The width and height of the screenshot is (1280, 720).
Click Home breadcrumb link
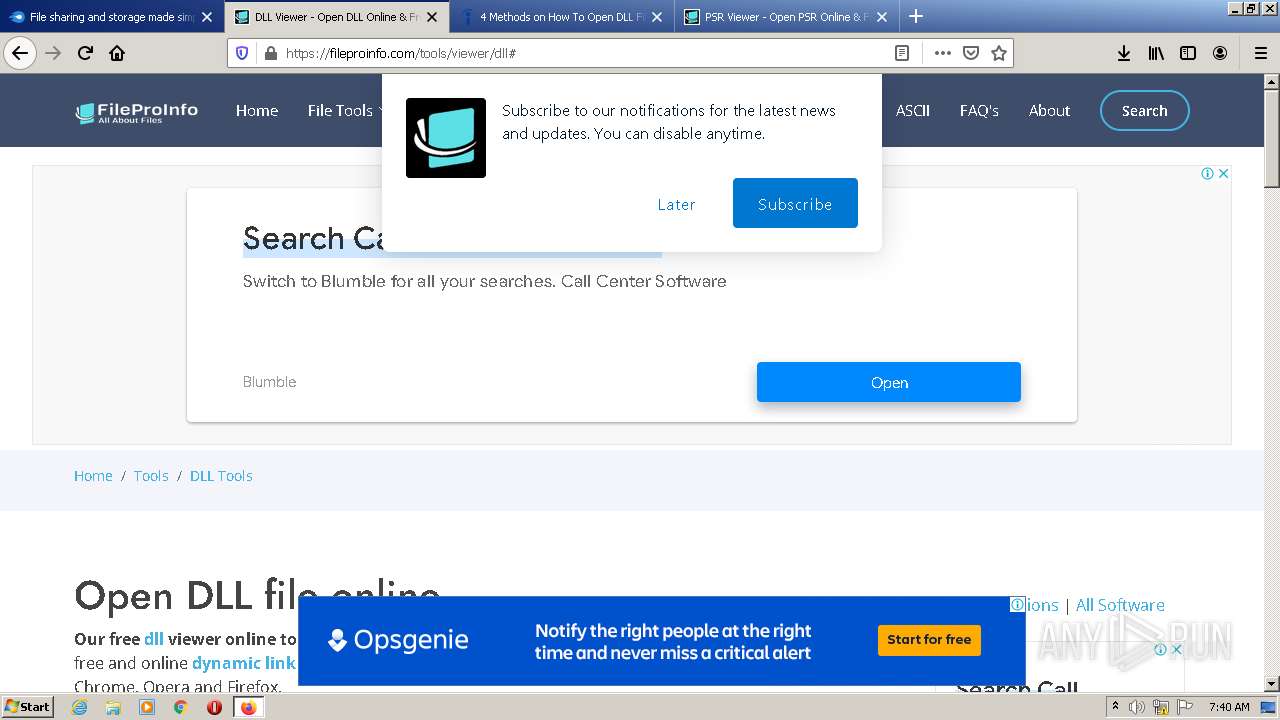pos(93,476)
